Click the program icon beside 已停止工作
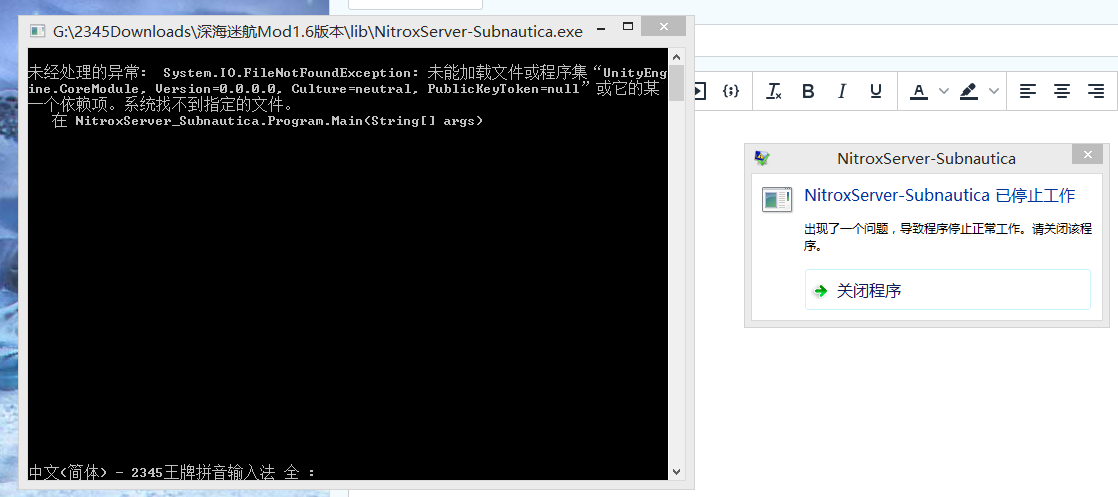Viewport: 1118px width, 497px height. click(x=776, y=199)
